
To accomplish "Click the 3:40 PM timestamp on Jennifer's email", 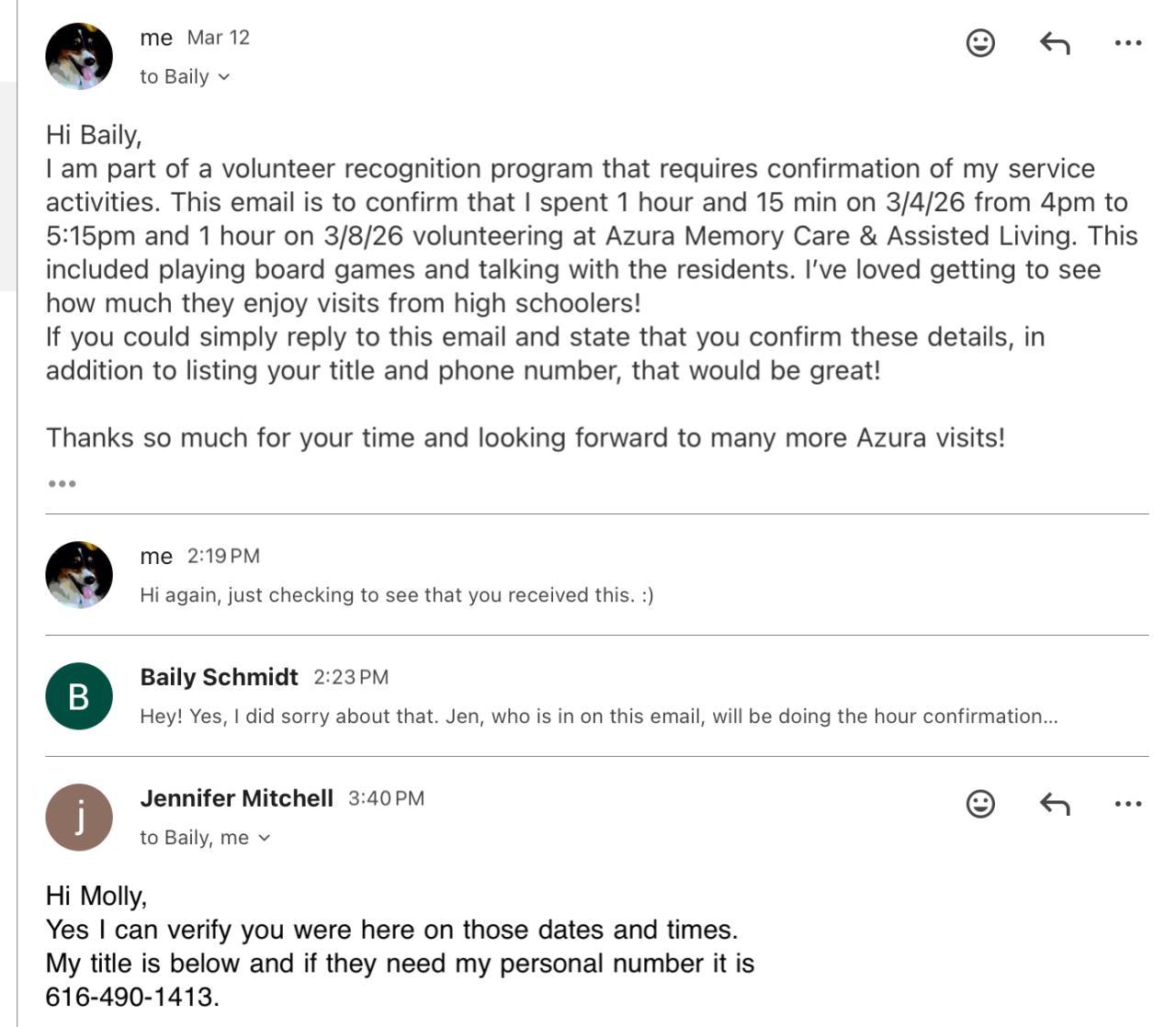I will pos(386,798).
